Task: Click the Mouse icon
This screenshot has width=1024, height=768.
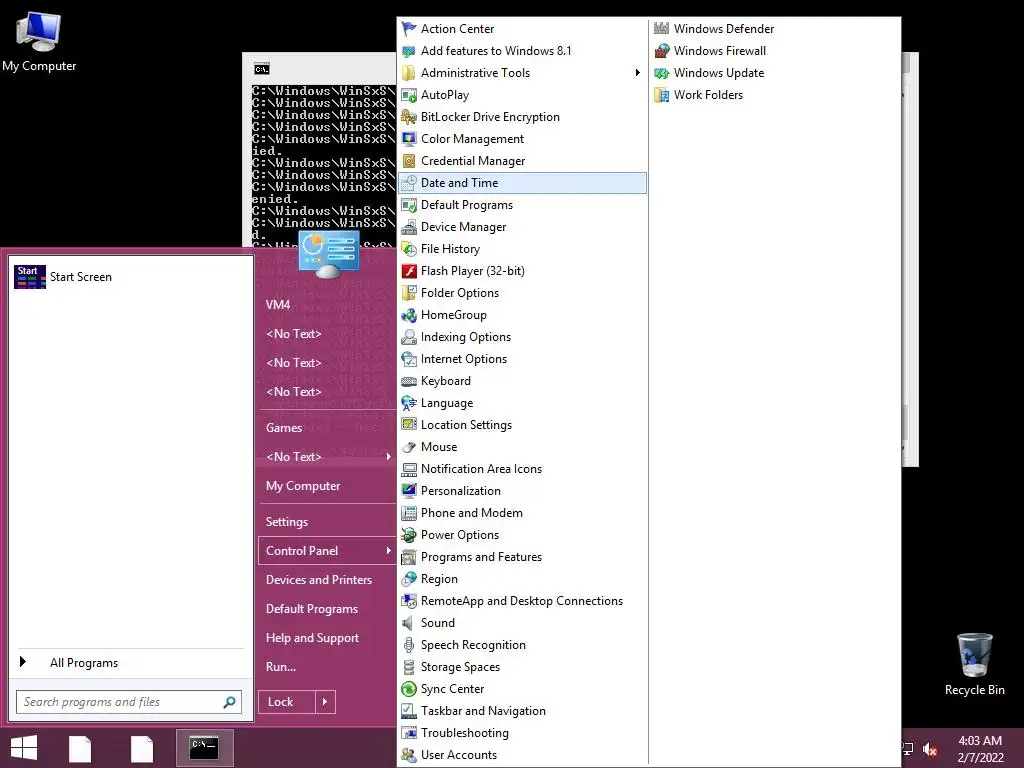Action: [409, 447]
